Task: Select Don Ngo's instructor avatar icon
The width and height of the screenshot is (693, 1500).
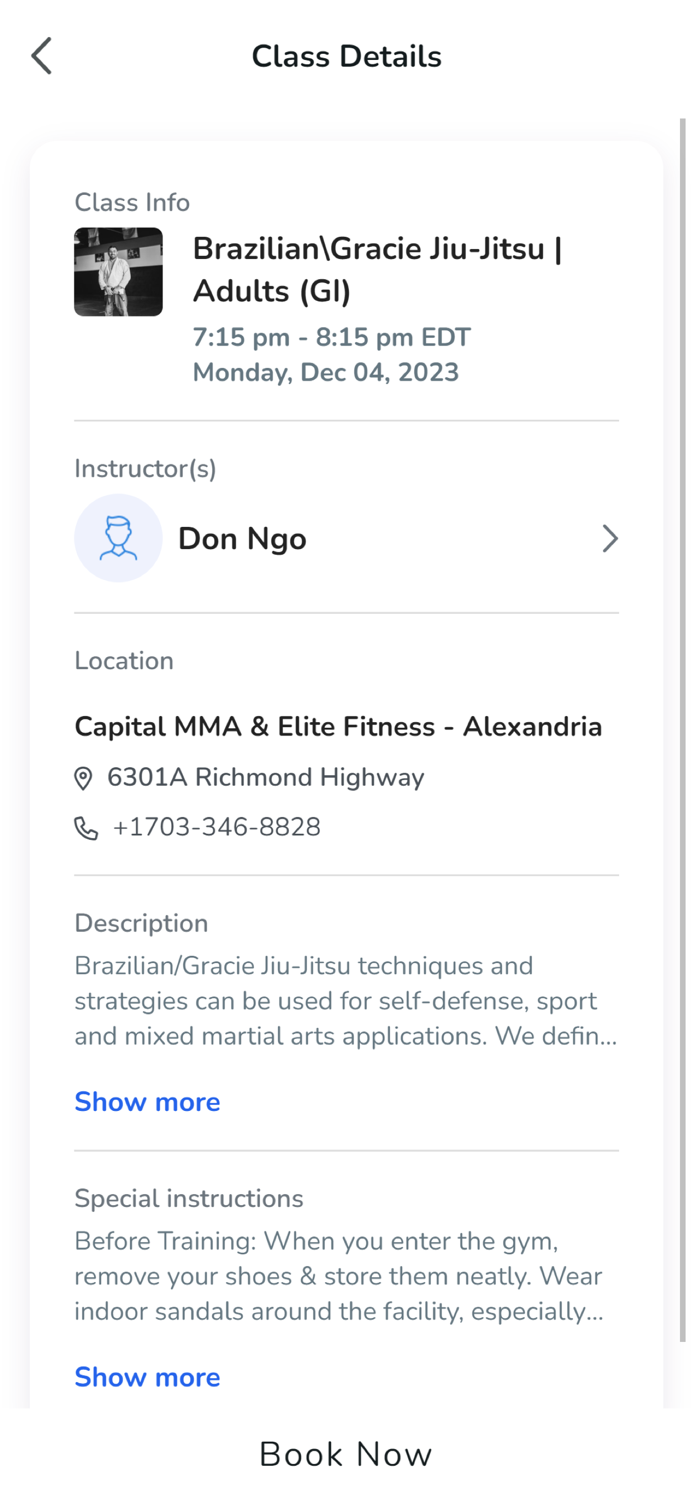Action: coord(118,538)
